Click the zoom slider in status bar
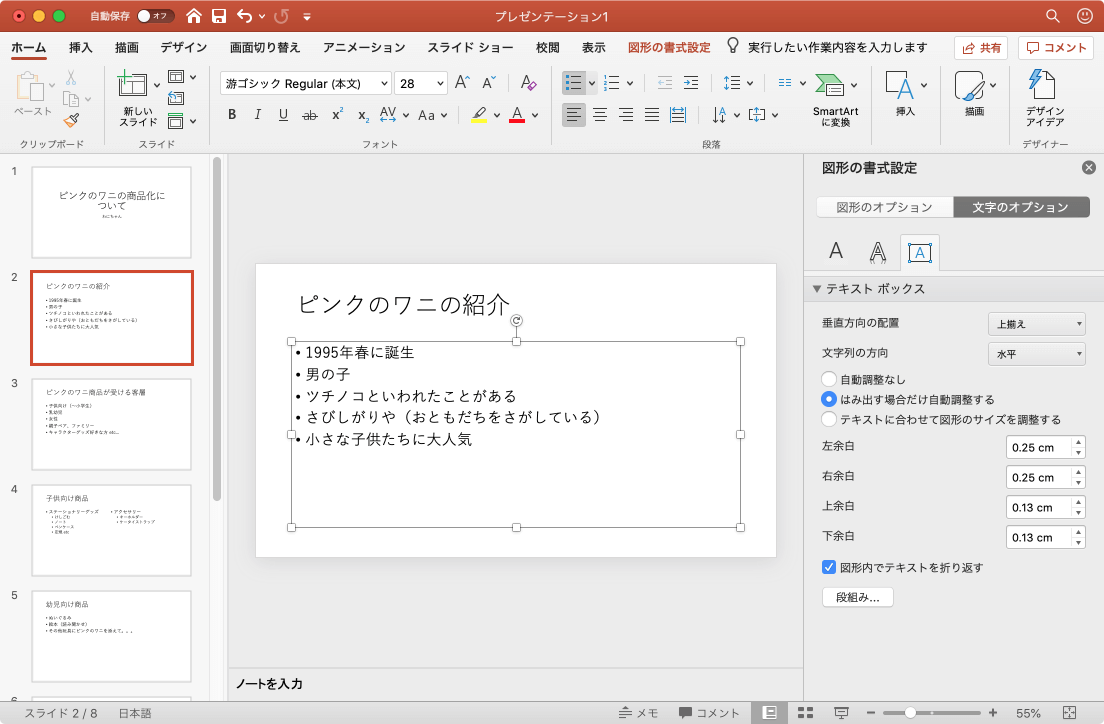 click(911, 713)
